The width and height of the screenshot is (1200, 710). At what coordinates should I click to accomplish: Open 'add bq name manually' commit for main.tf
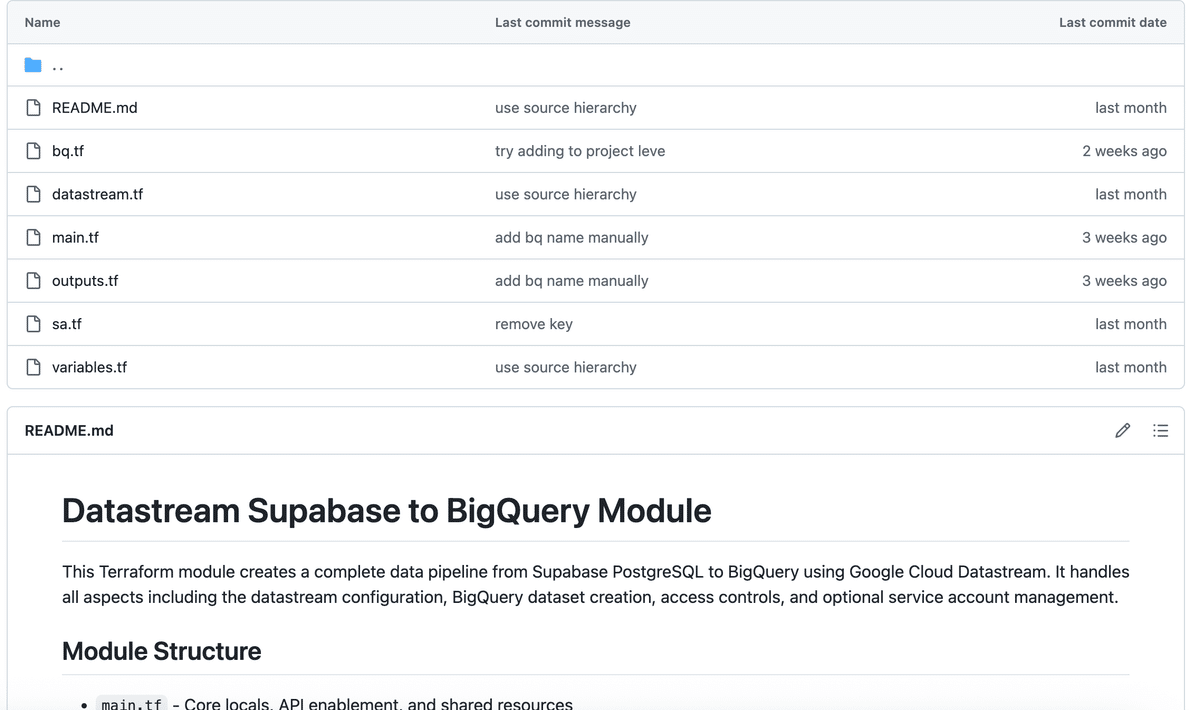571,238
